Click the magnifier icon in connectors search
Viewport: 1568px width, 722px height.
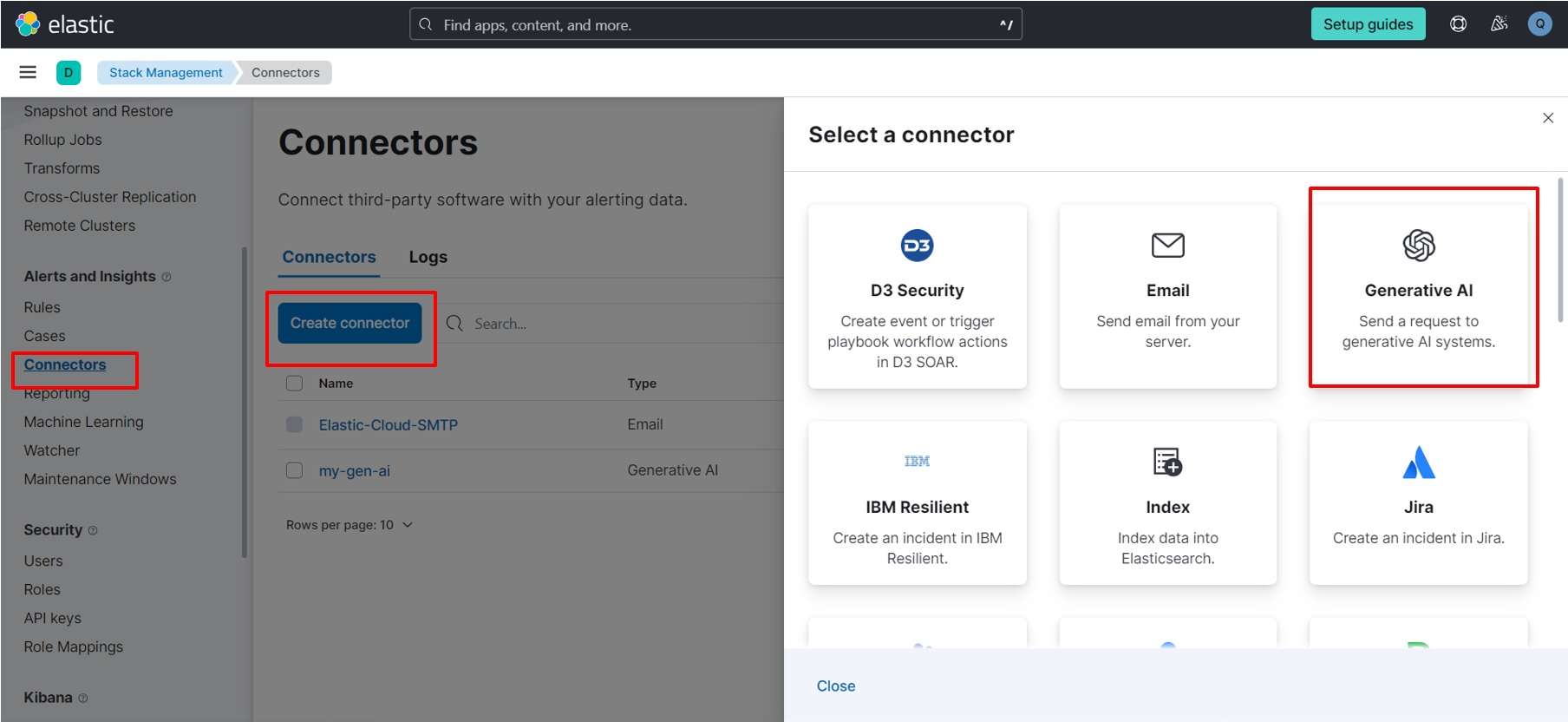pos(454,324)
